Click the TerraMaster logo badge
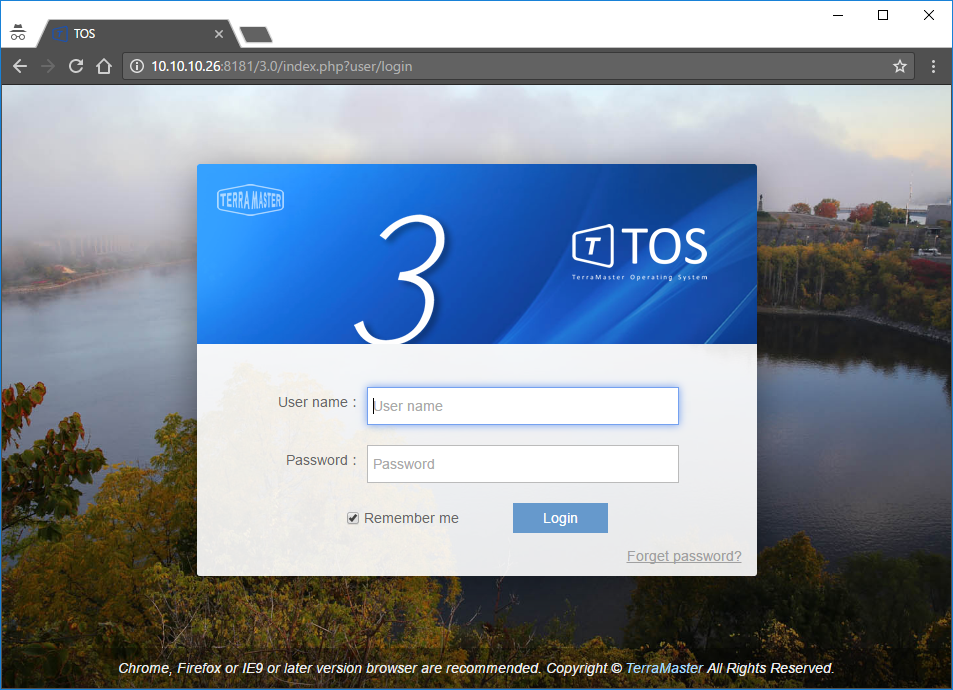 [x=250, y=200]
